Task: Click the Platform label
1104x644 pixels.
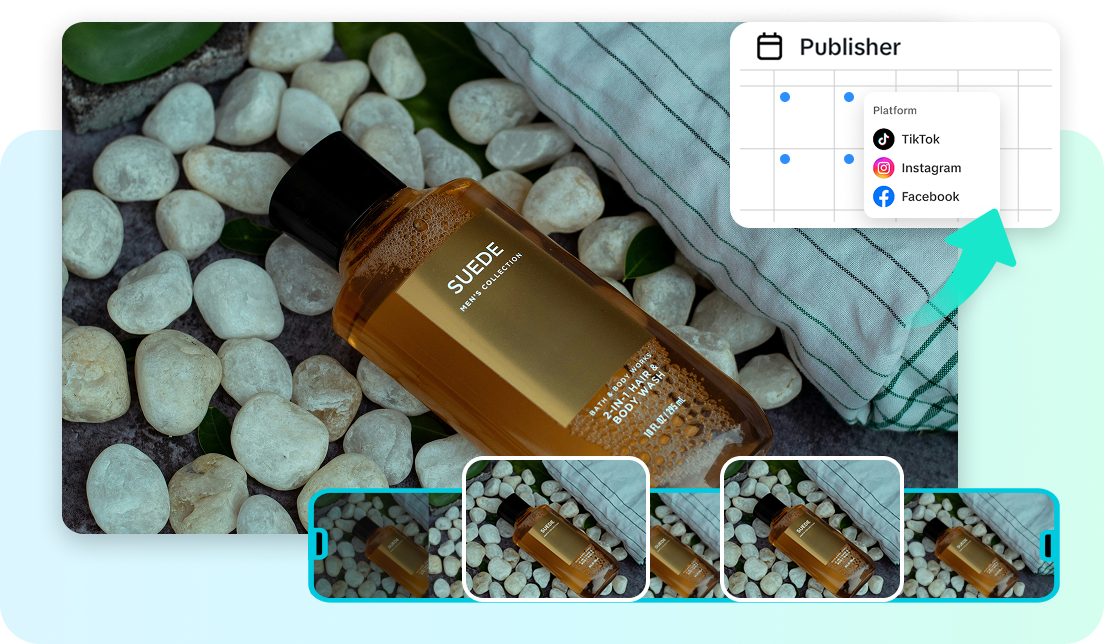Action: (895, 111)
